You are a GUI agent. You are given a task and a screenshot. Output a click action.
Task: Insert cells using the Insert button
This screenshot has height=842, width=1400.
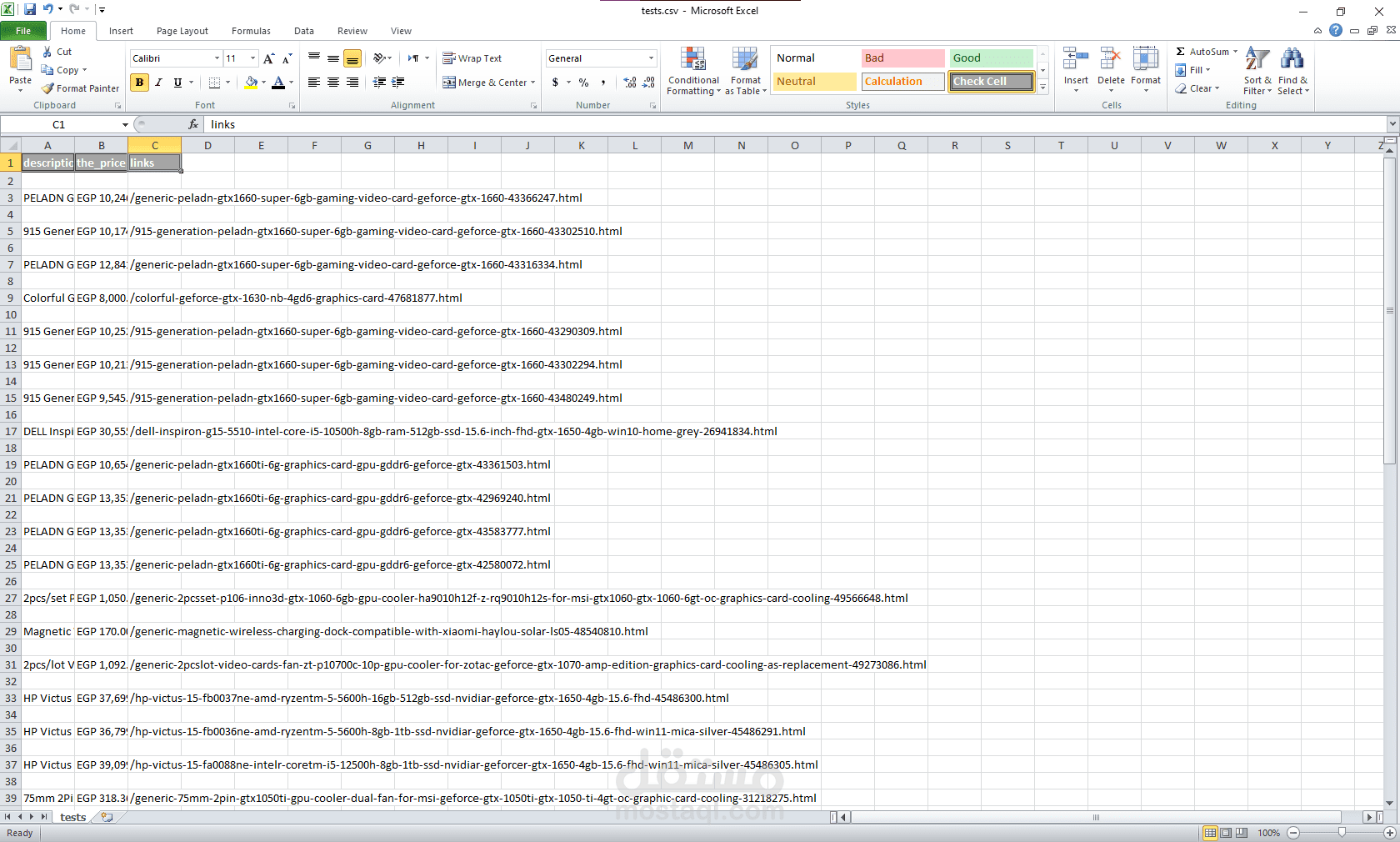1076,69
